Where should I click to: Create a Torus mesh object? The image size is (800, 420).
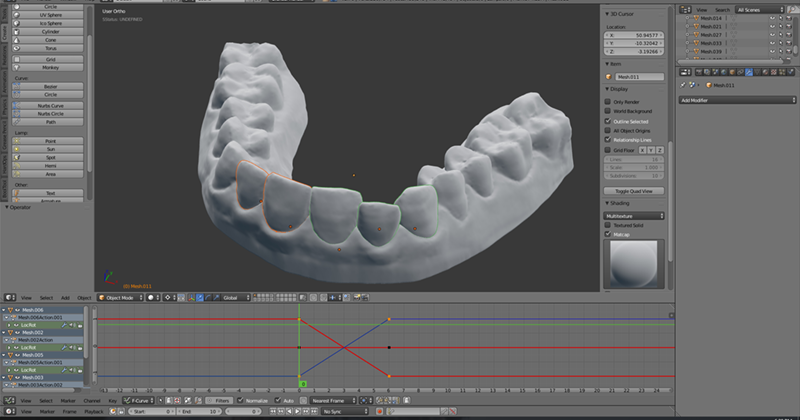coord(50,48)
